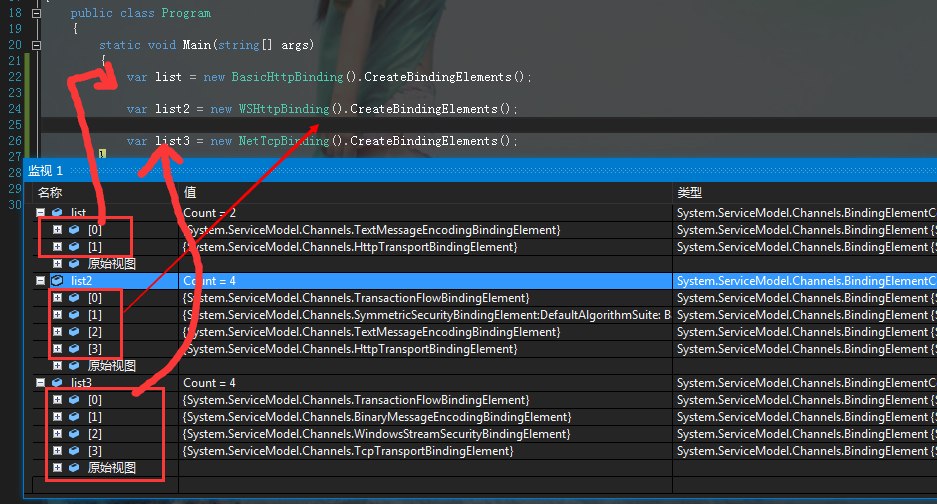Select the WindowsStreamSecurityBindingElement value

(x=376, y=433)
